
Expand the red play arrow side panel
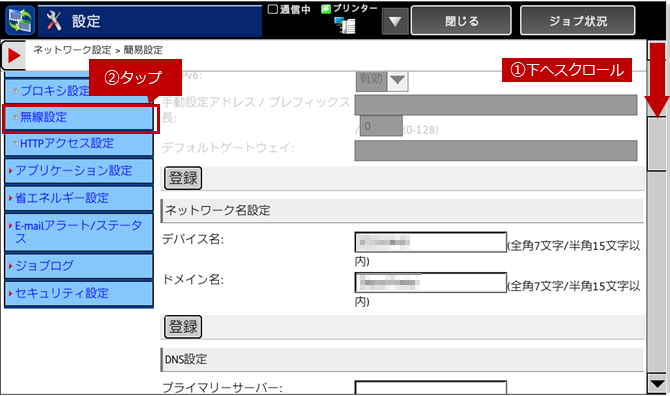click(x=13, y=55)
